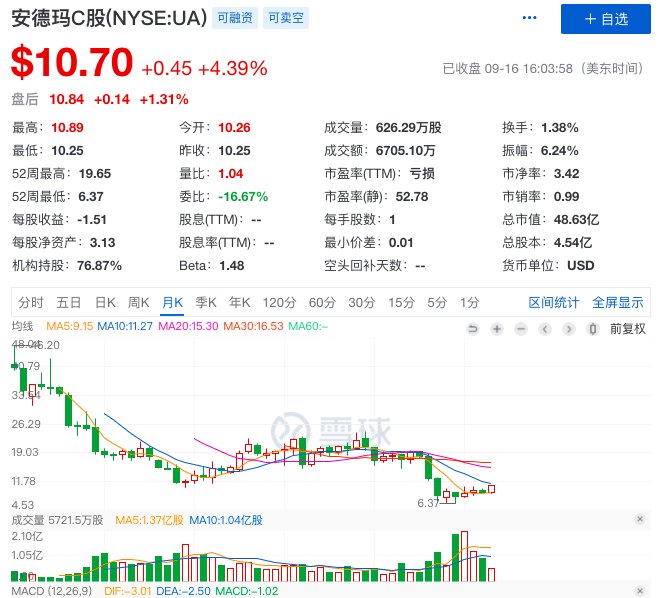Open 全屏显示 fullscreen view

point(618,303)
